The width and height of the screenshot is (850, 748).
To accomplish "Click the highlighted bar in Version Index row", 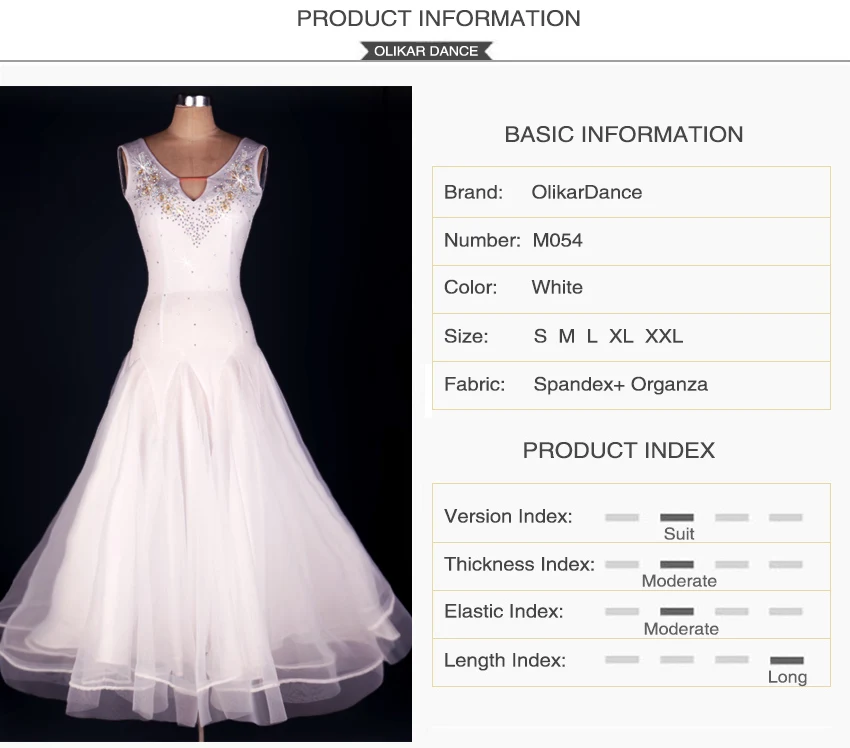I will click(x=677, y=518).
